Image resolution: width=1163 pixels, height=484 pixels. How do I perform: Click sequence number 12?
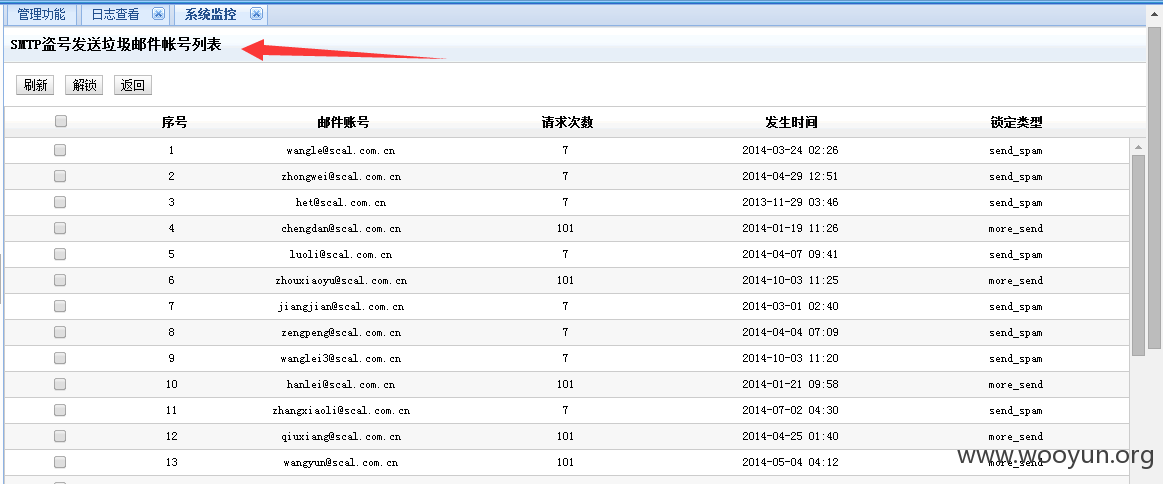171,436
